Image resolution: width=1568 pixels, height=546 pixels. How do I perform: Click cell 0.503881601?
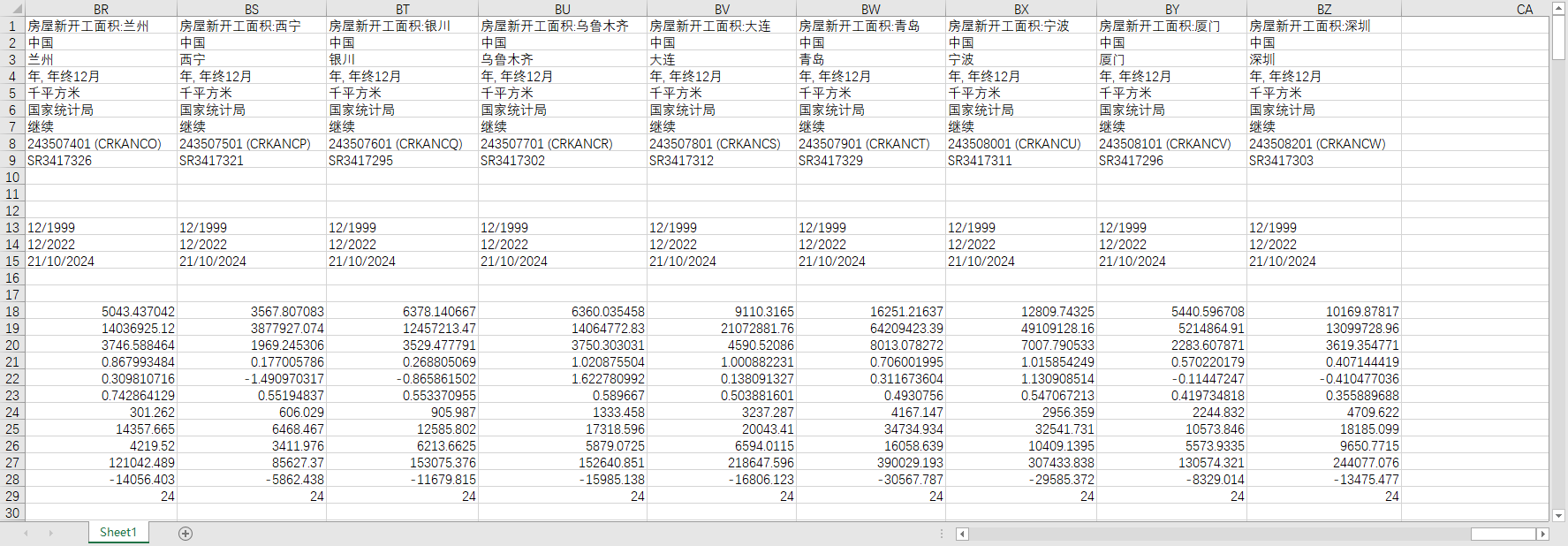(722, 395)
